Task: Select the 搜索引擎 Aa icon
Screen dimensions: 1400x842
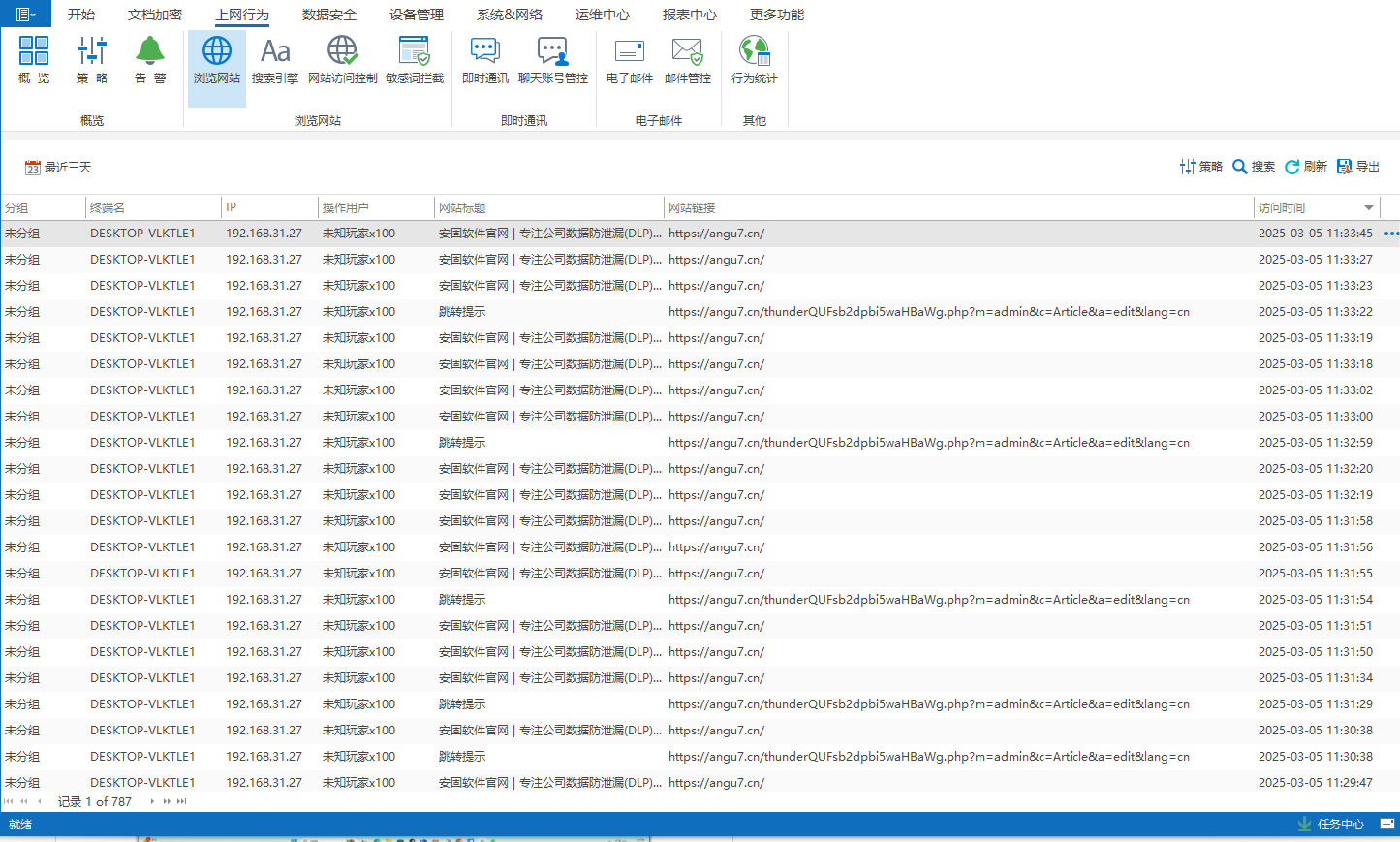Action: [x=275, y=59]
